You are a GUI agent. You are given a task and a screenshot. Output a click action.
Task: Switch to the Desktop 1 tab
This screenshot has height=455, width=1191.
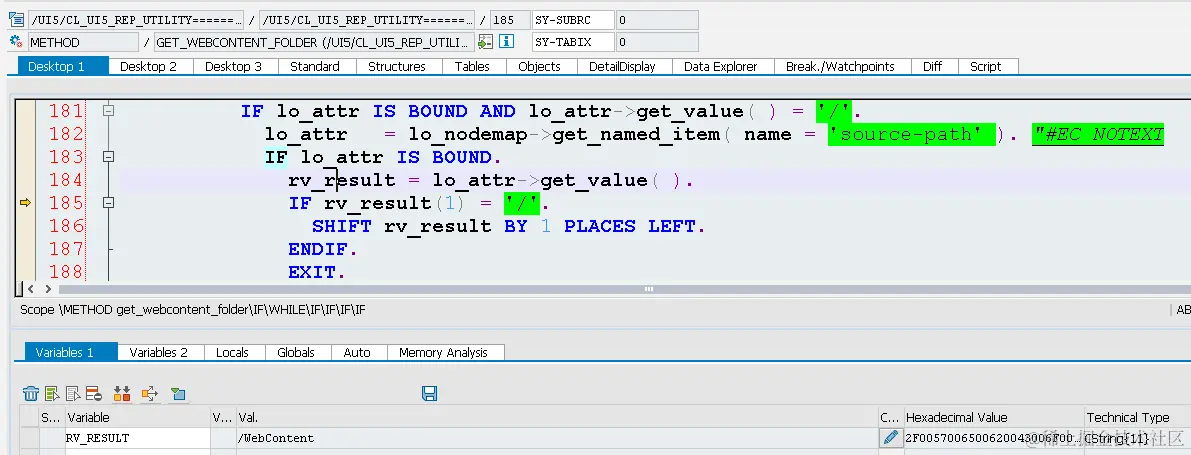click(x=63, y=66)
